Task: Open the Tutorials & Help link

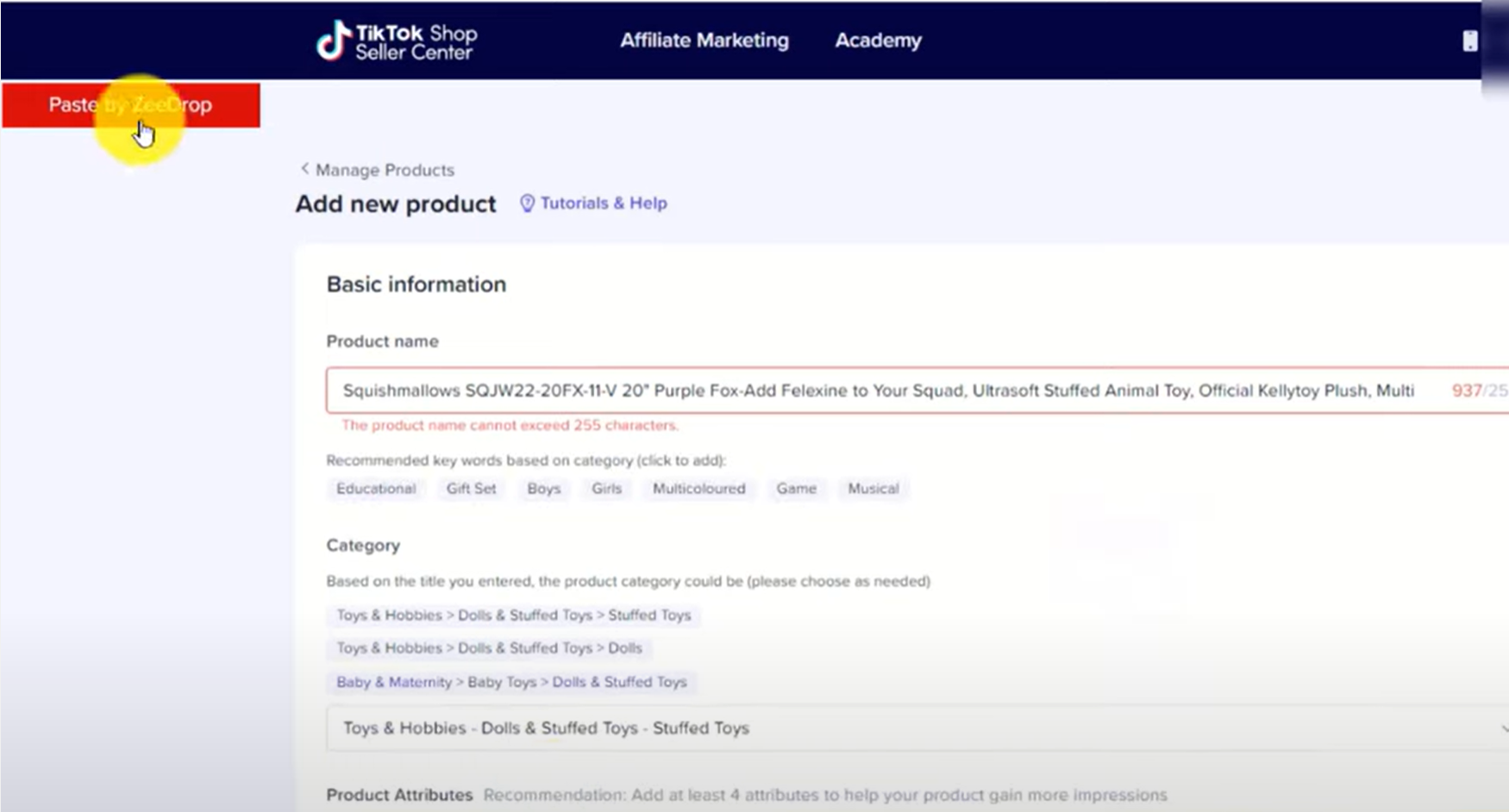Action: click(604, 203)
